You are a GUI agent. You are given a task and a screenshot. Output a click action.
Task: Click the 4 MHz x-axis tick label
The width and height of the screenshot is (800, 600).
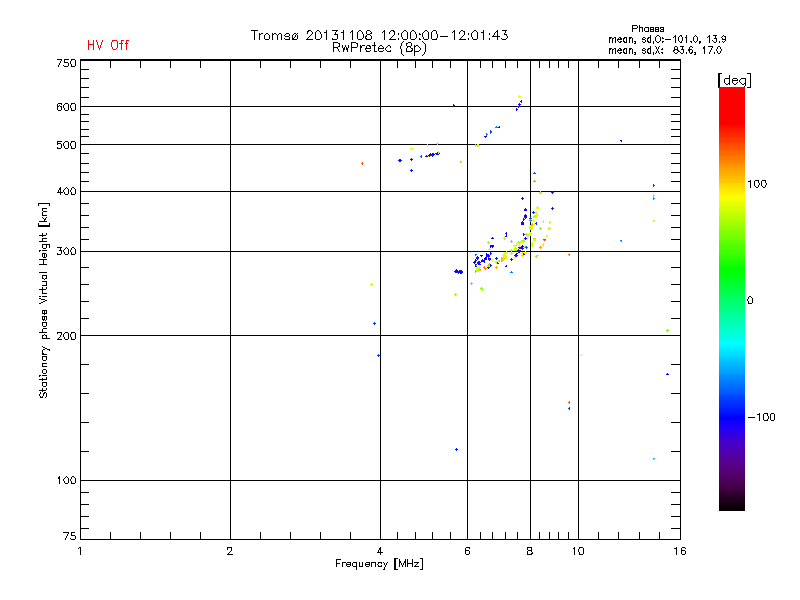point(379,551)
